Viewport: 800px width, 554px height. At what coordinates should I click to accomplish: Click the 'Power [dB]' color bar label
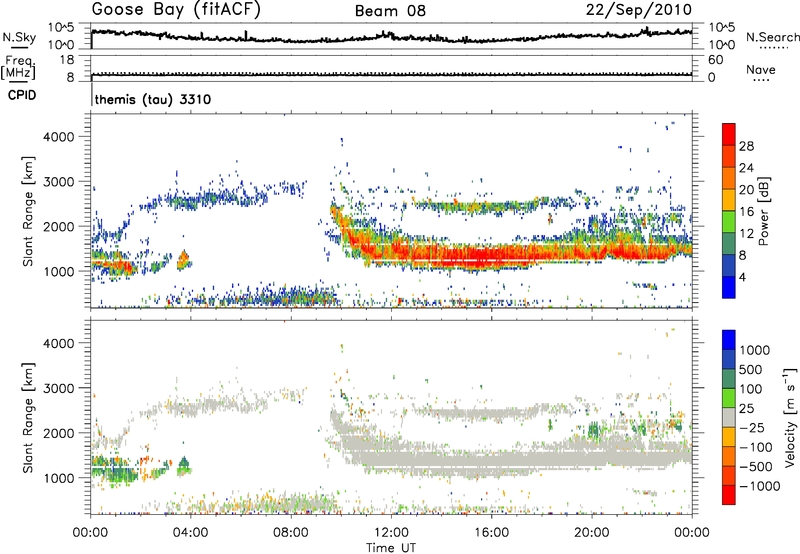tap(762, 211)
